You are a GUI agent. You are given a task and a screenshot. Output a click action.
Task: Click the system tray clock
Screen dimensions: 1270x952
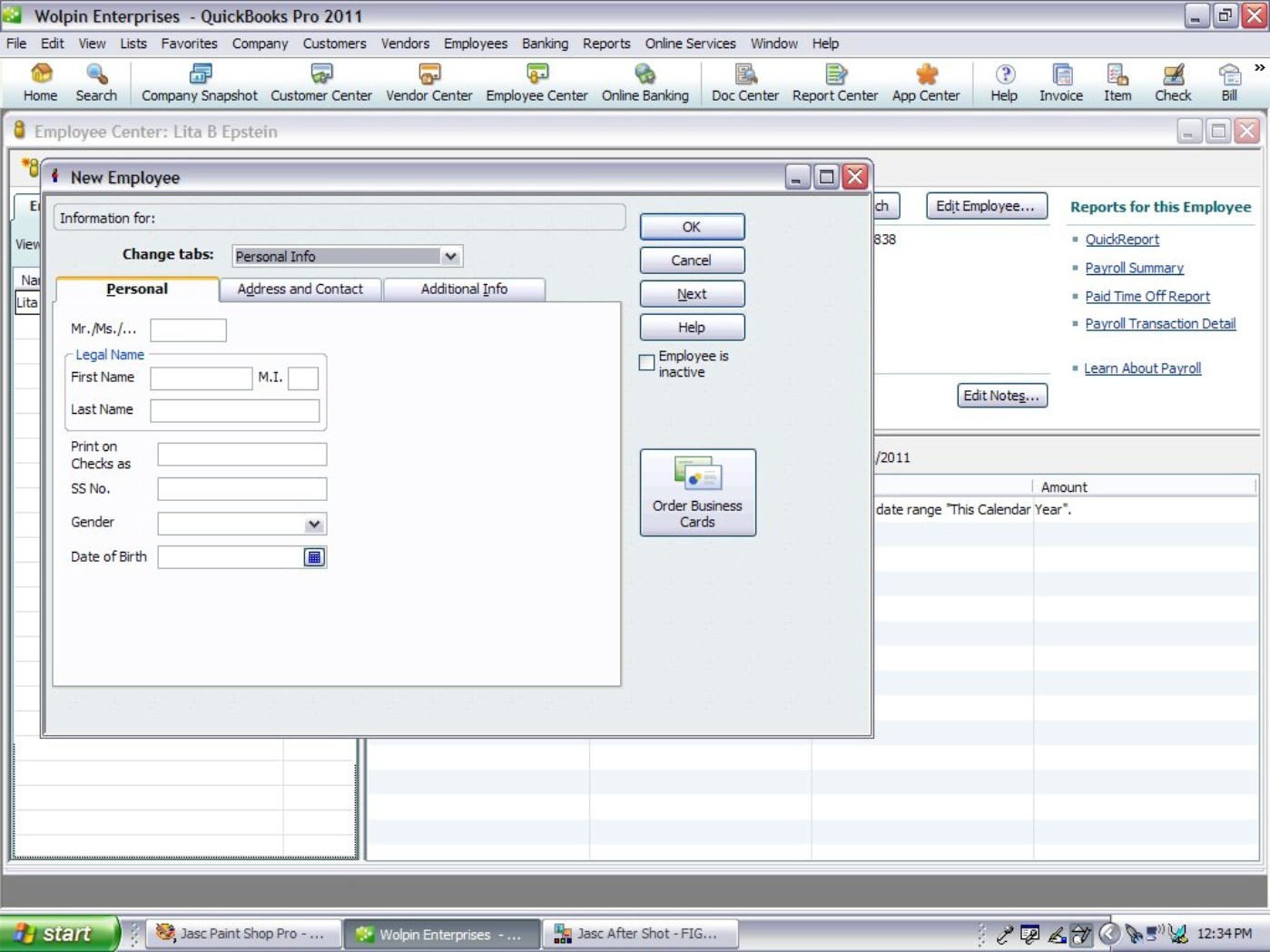coord(1224,933)
